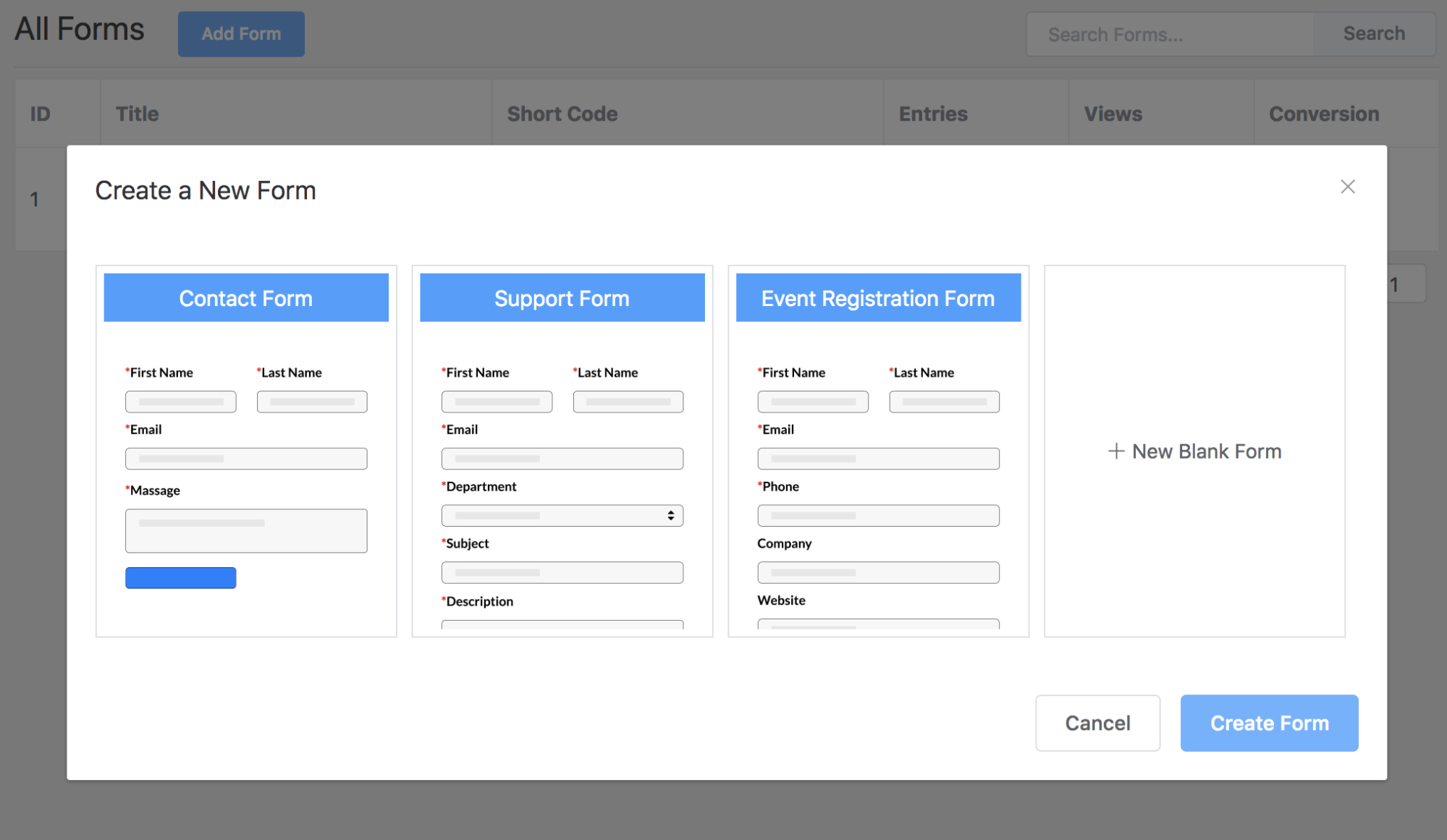Screen dimensions: 1447x840
Task: Click the Add Form button
Action: pyautogui.click(x=241, y=34)
